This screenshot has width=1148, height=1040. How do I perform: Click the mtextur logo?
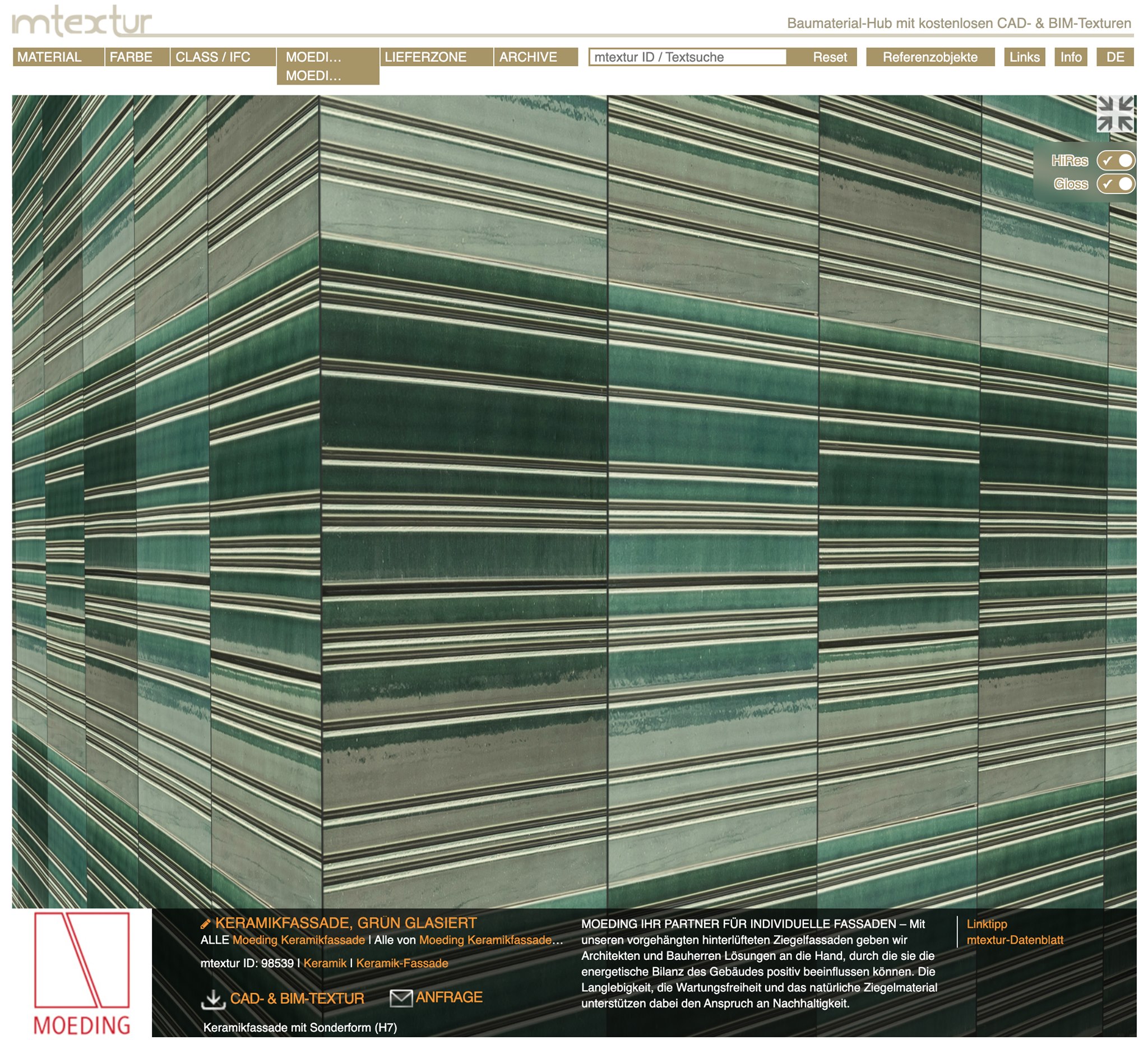(82, 21)
